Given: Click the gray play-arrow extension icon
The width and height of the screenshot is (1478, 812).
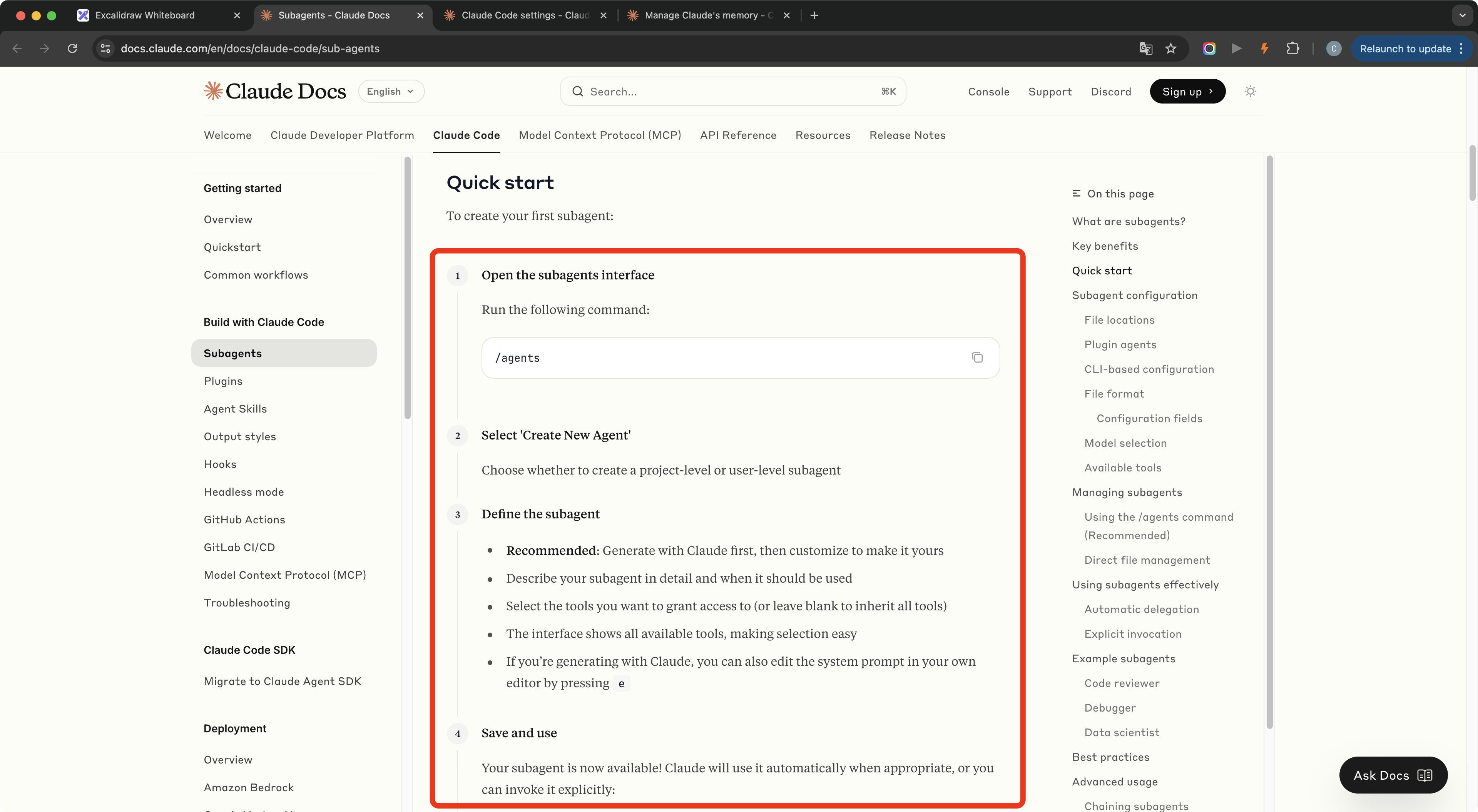Looking at the screenshot, I should pos(1236,49).
